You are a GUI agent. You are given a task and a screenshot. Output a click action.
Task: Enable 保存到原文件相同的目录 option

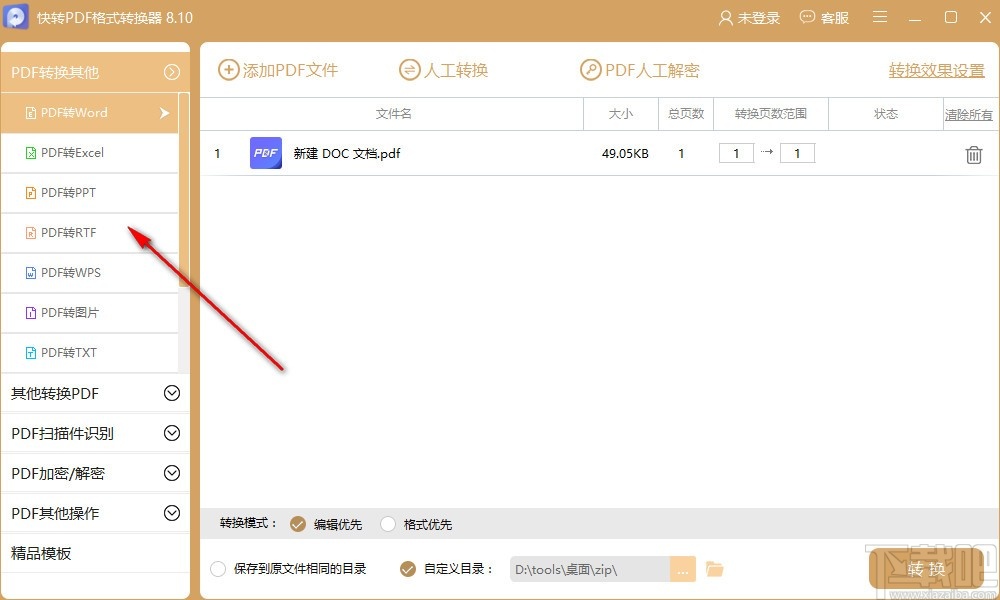point(218,567)
